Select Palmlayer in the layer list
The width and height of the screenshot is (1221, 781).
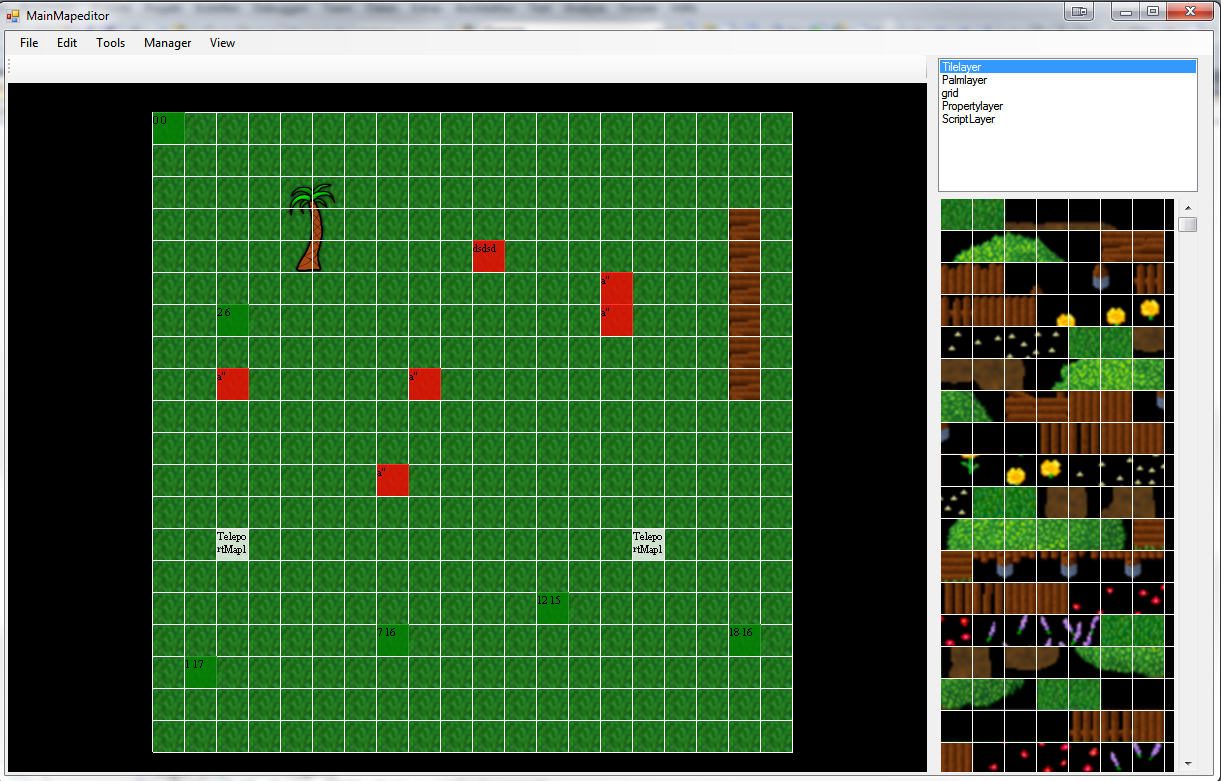point(964,80)
